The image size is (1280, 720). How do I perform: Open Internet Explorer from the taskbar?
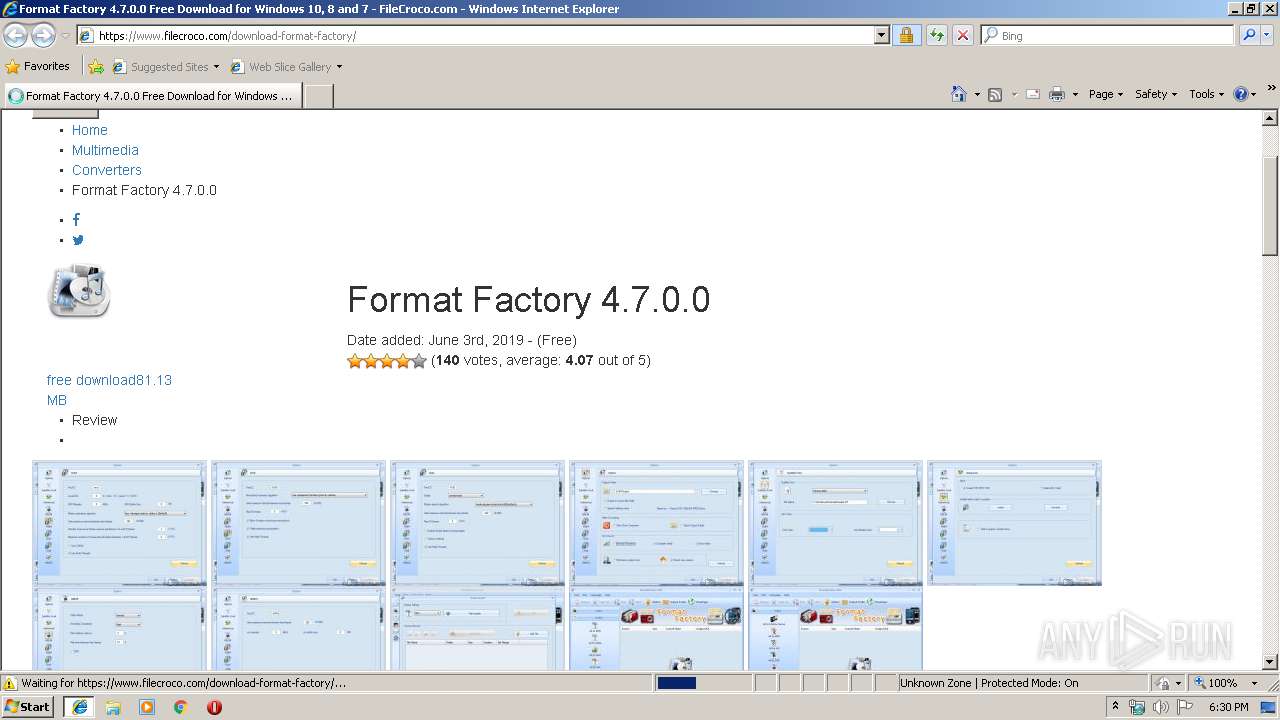pyautogui.click(x=79, y=707)
